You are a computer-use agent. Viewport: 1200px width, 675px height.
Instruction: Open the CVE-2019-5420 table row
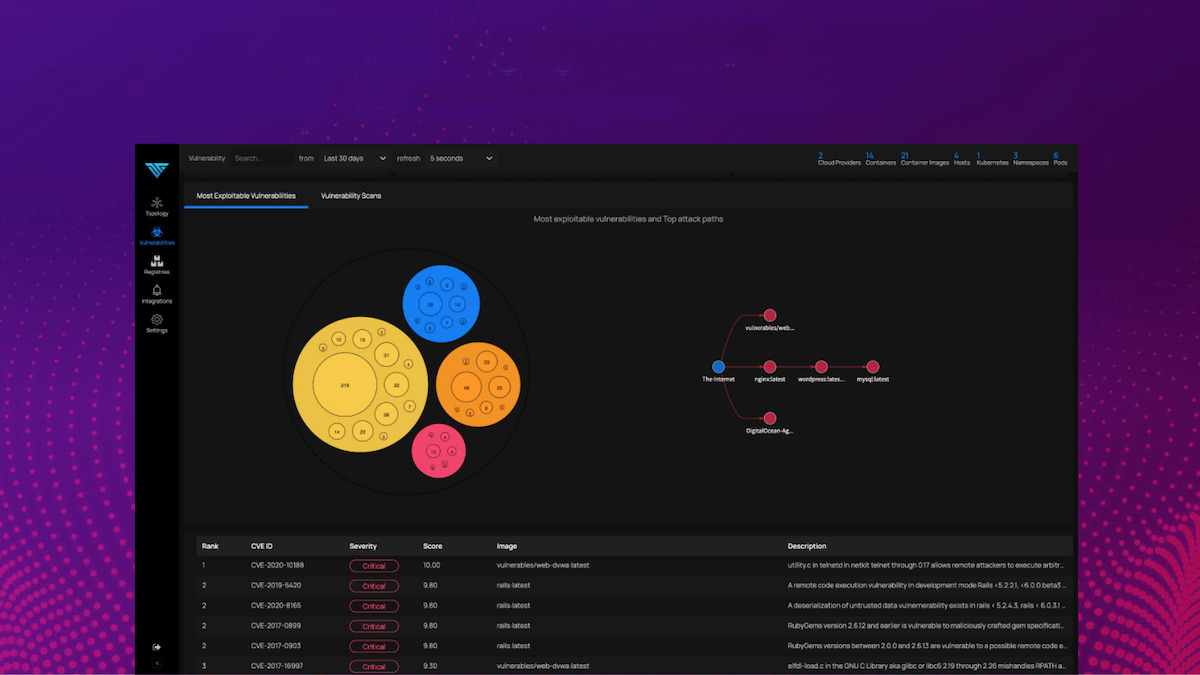pyautogui.click(x=634, y=586)
